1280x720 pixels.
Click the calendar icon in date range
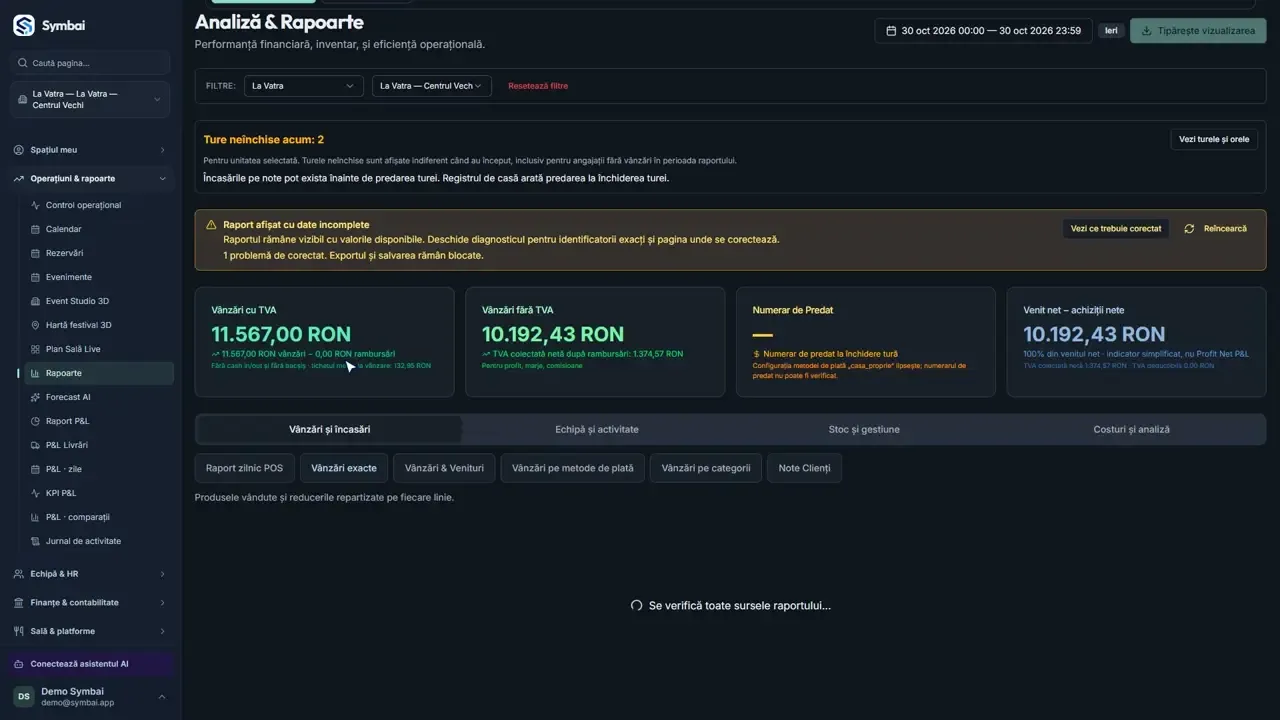click(891, 31)
